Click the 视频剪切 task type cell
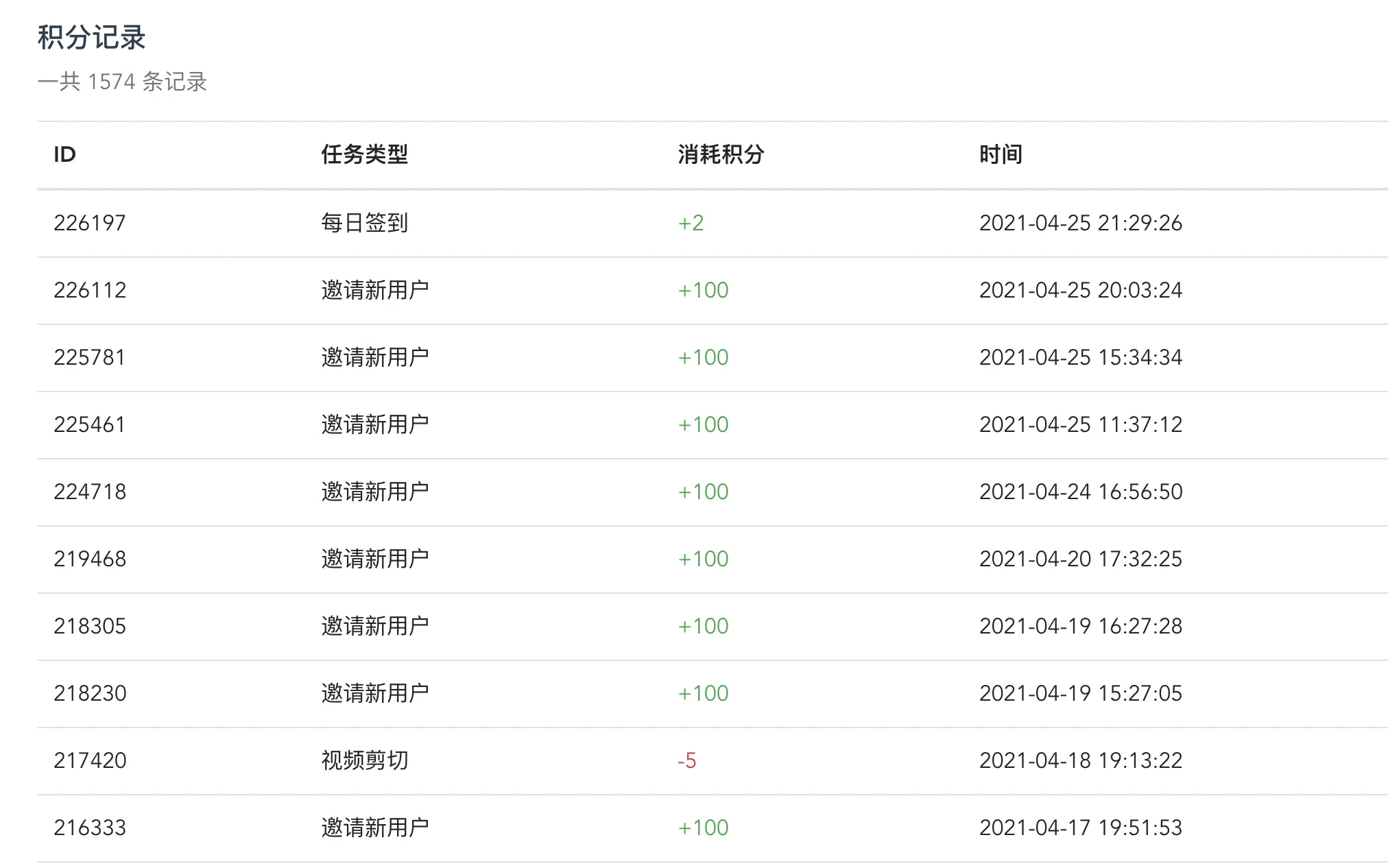This screenshot has height=868, width=1388. [x=364, y=760]
